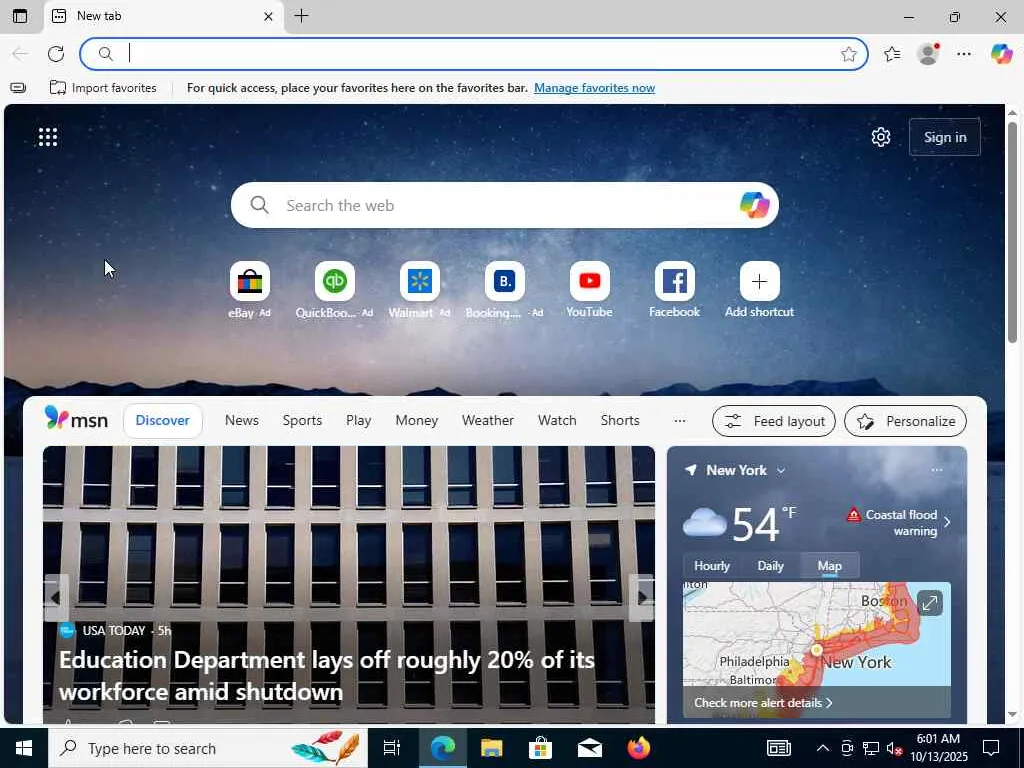Click the Personalize button
Image resolution: width=1024 pixels, height=768 pixels.
tap(905, 421)
